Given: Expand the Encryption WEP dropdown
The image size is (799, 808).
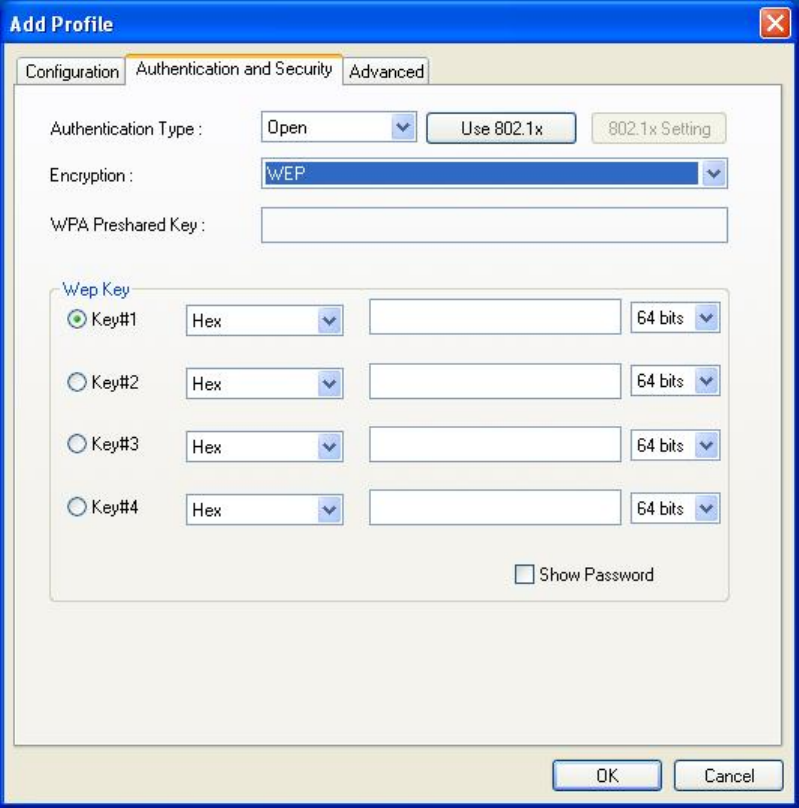Looking at the screenshot, I should (x=494, y=173).
